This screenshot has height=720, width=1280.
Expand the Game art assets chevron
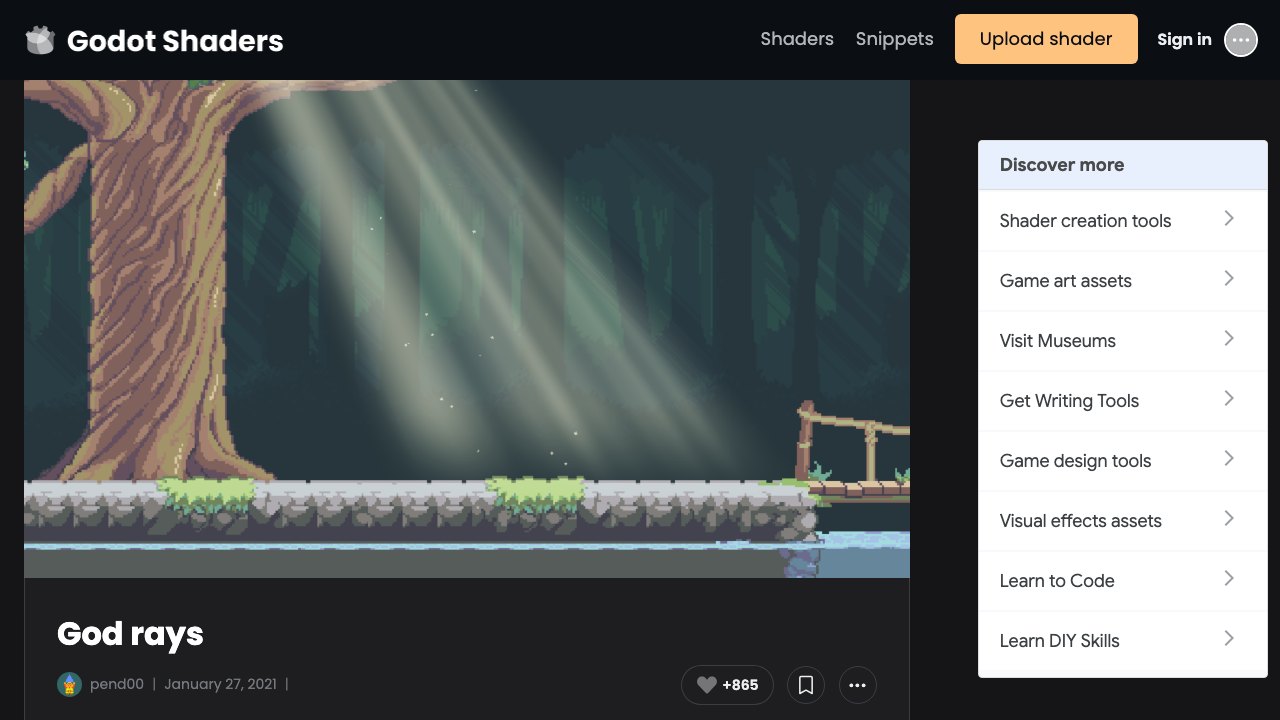(1230, 278)
